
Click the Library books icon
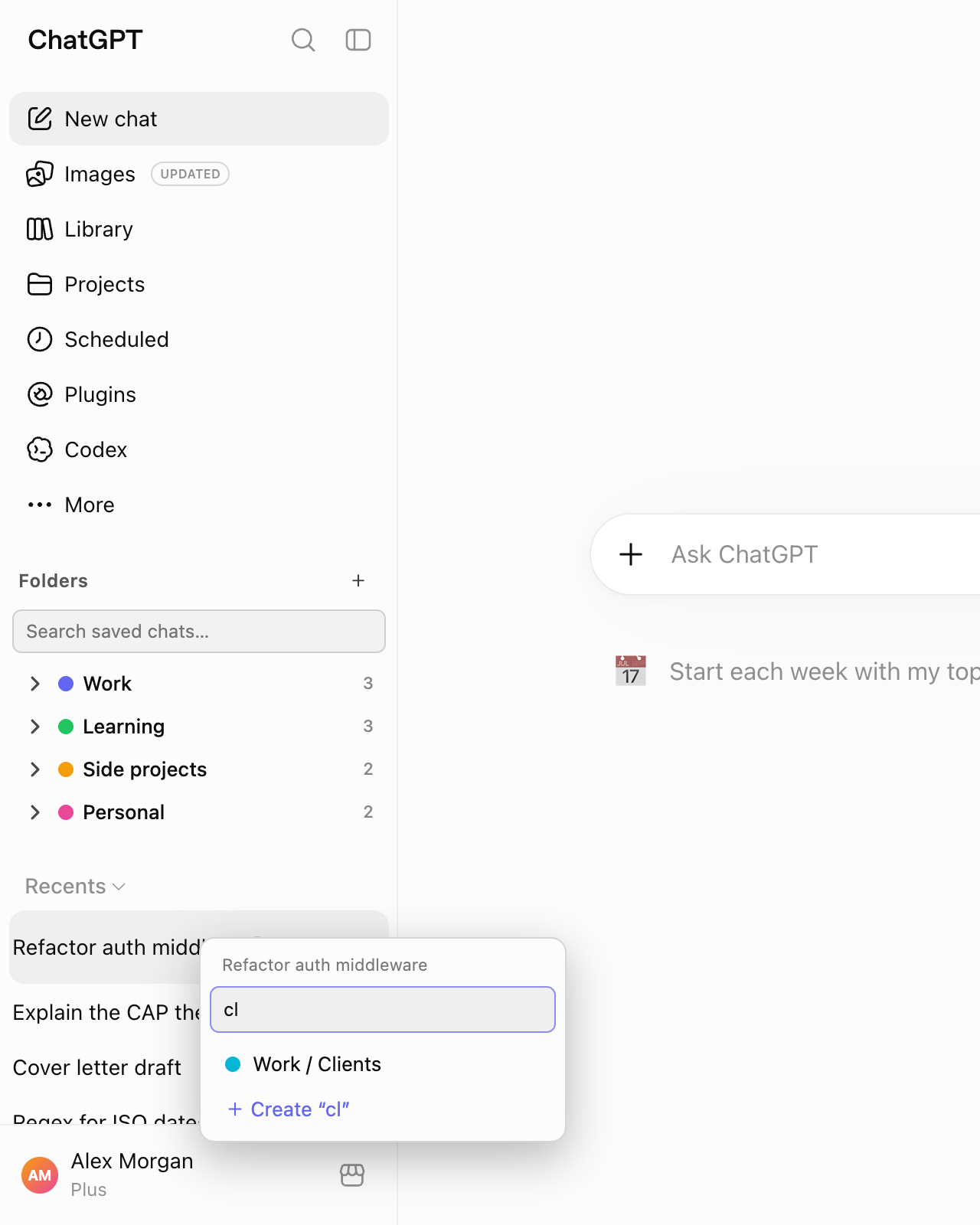click(x=40, y=229)
